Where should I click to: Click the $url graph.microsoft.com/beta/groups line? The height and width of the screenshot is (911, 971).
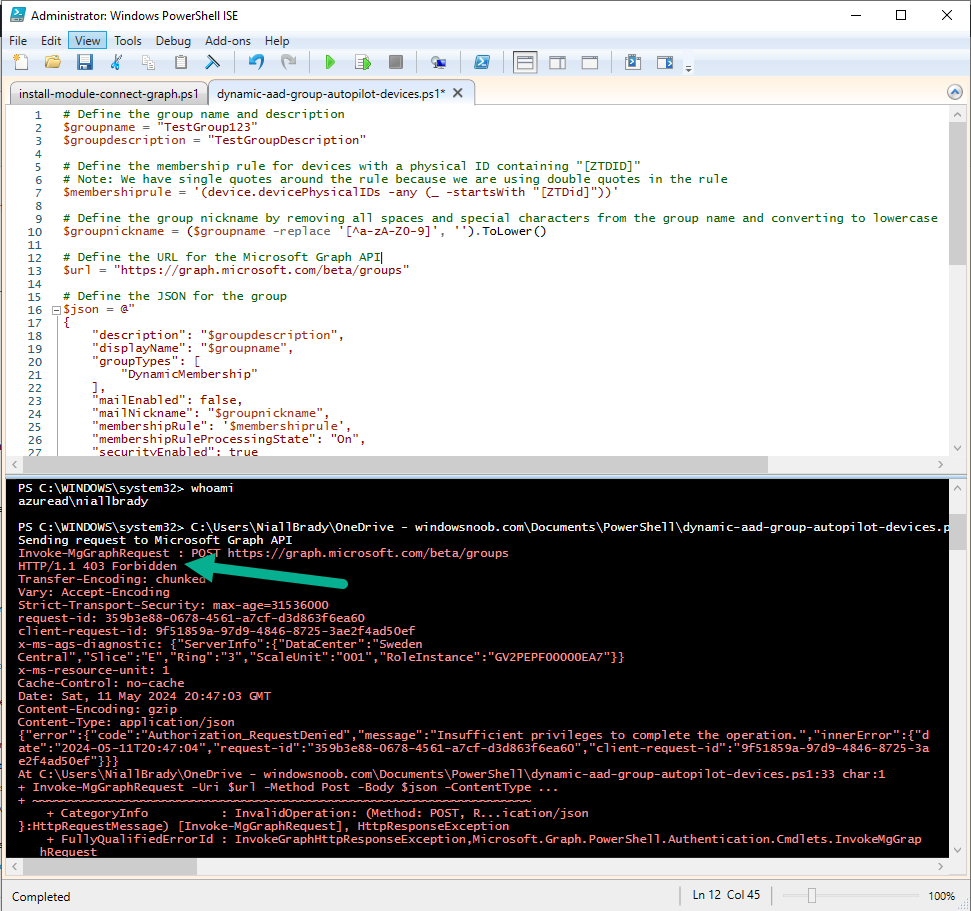click(236, 270)
